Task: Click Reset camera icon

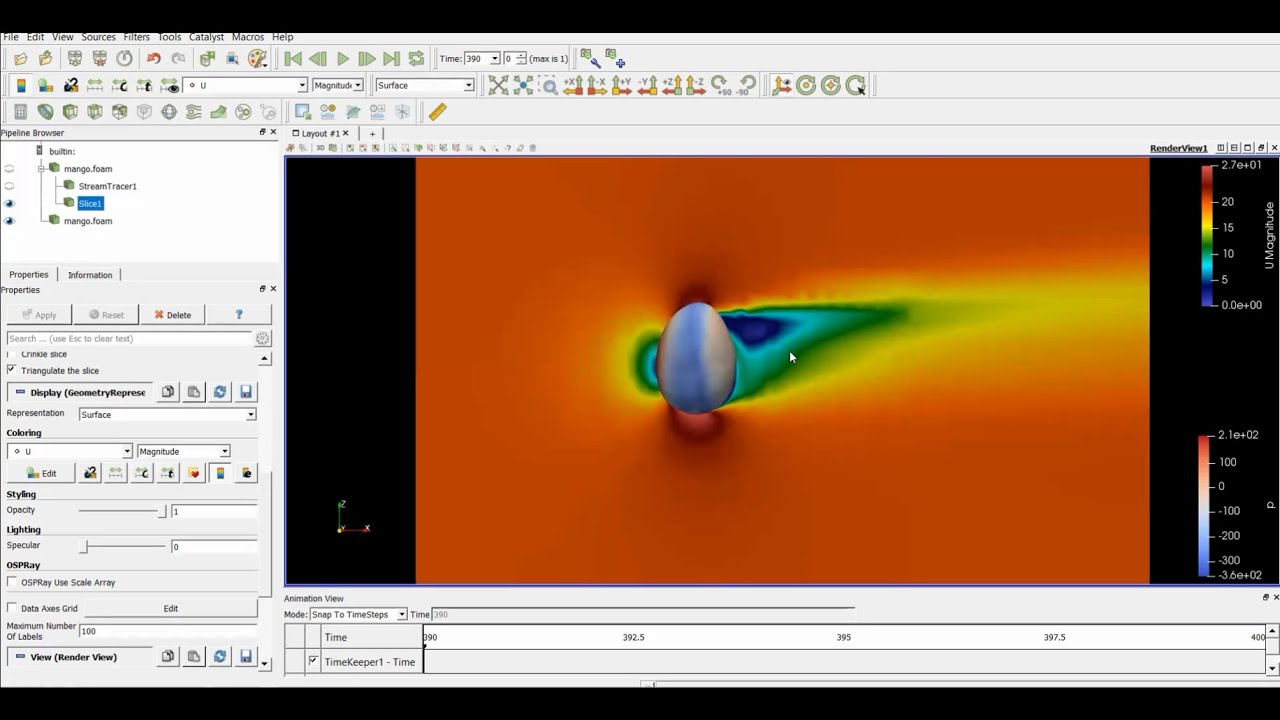Action: pyautogui.click(x=499, y=86)
